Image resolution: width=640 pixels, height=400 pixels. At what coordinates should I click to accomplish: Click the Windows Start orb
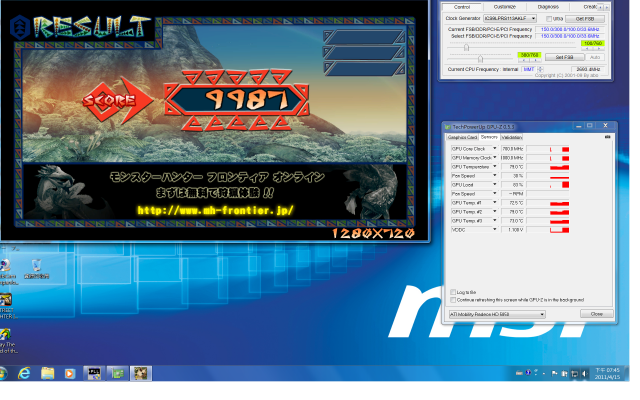pyautogui.click(x=3, y=373)
